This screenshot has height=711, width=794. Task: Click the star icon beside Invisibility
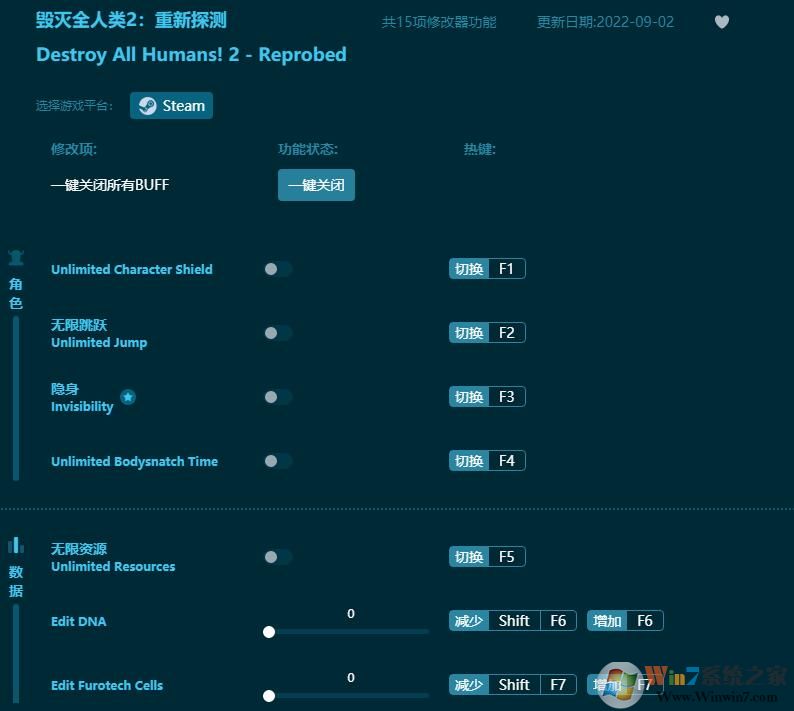click(128, 397)
